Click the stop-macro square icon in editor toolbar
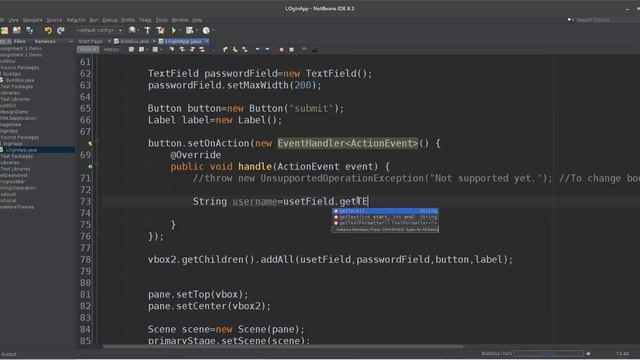Image resolution: width=640 pixels, height=360 pixels. pyautogui.click(x=291, y=50)
